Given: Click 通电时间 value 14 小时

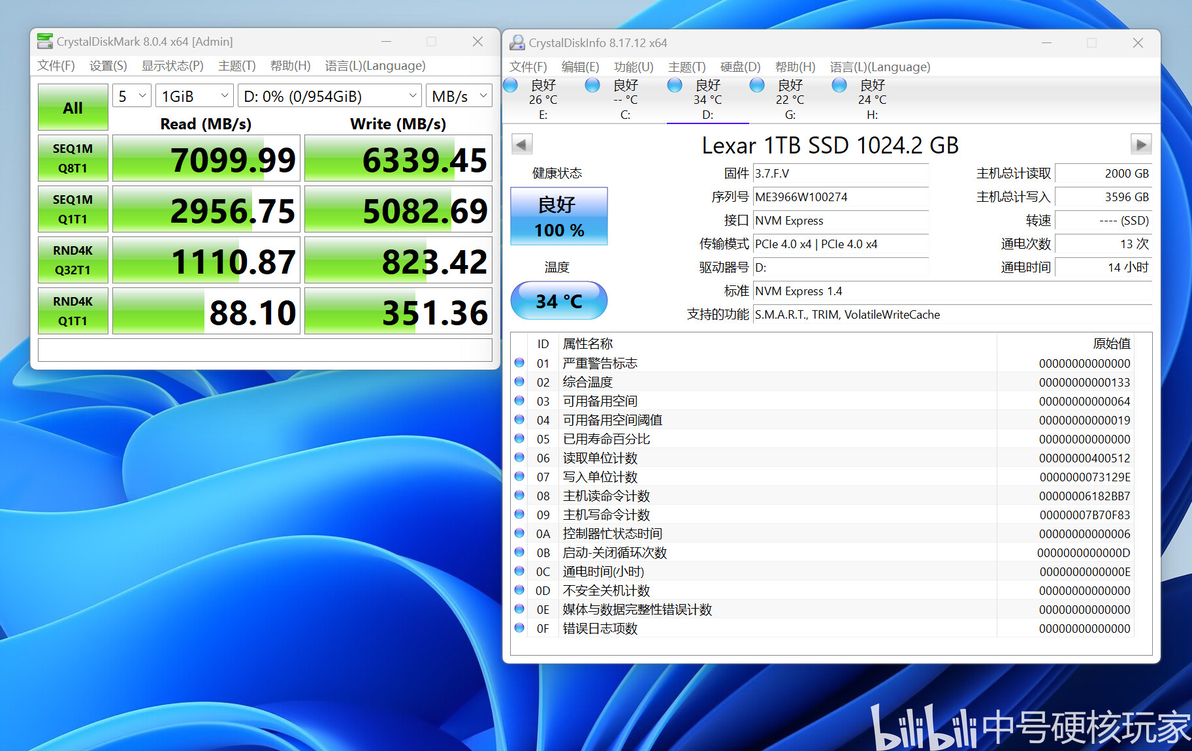Looking at the screenshot, I should click(x=1103, y=268).
